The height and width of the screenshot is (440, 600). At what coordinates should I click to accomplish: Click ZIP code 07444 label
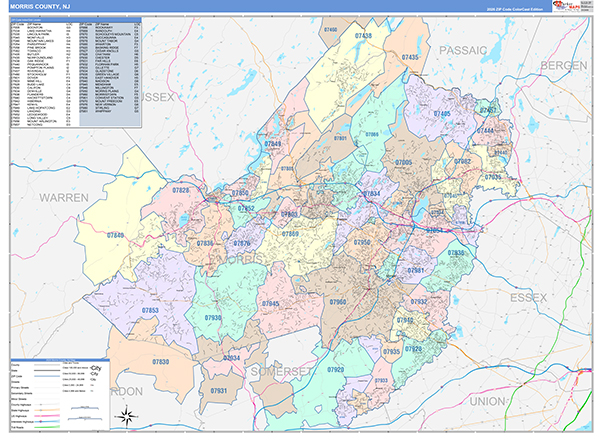tap(485, 130)
